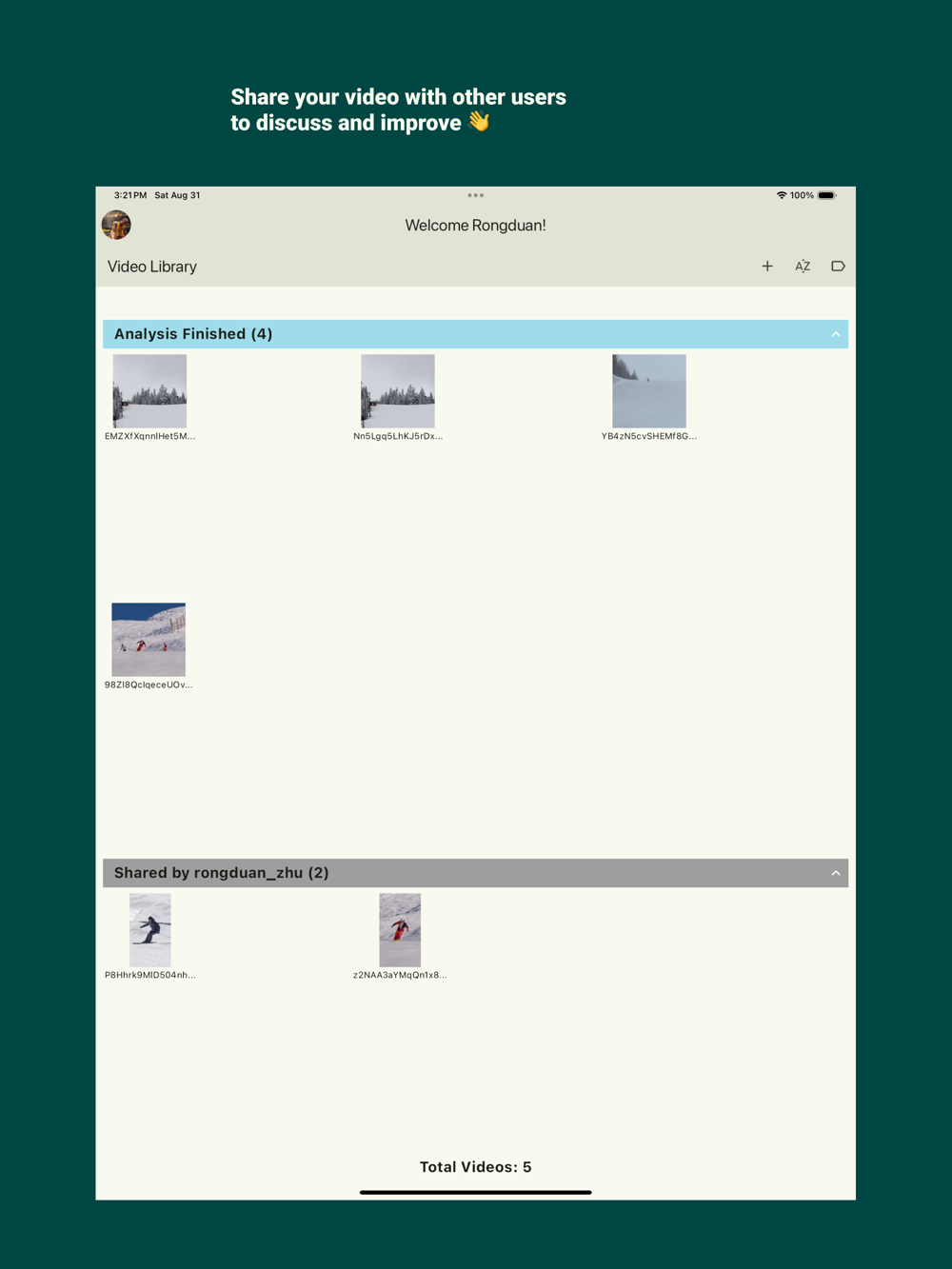Screen dimensions: 952x1269
Task: Click the Welcome Rongduan! heading
Action: [476, 226]
